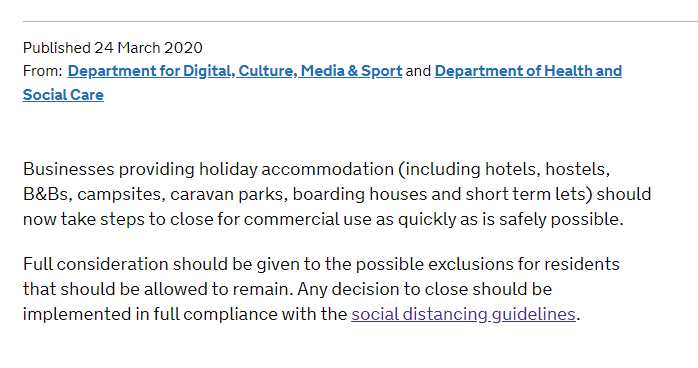This screenshot has width=698, height=368.
Task: Click the word 'Businesses' starting the first paragraph
Action: [69, 169]
